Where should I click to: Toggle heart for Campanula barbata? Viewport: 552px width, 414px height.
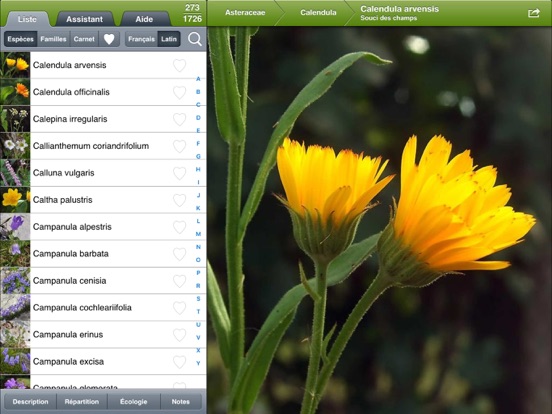tap(179, 254)
